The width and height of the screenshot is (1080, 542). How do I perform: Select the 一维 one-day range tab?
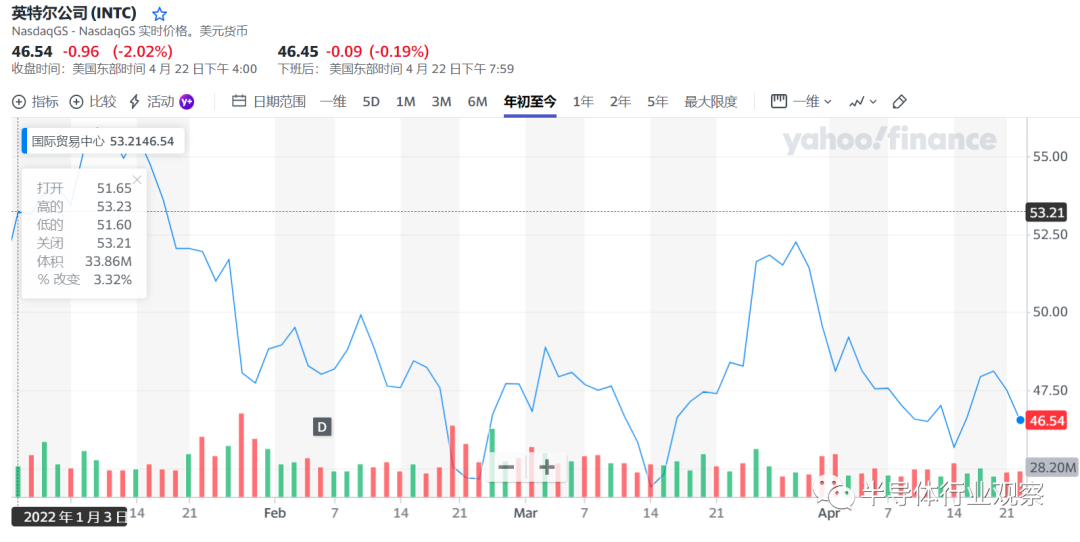click(333, 102)
